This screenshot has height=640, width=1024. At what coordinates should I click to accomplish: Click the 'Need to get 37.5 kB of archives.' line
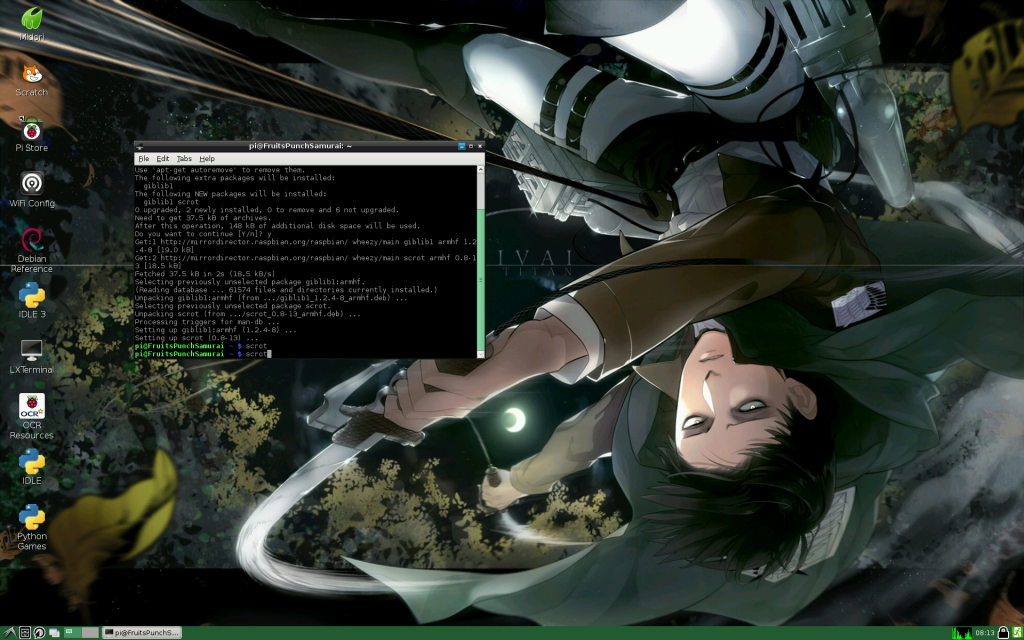point(202,218)
